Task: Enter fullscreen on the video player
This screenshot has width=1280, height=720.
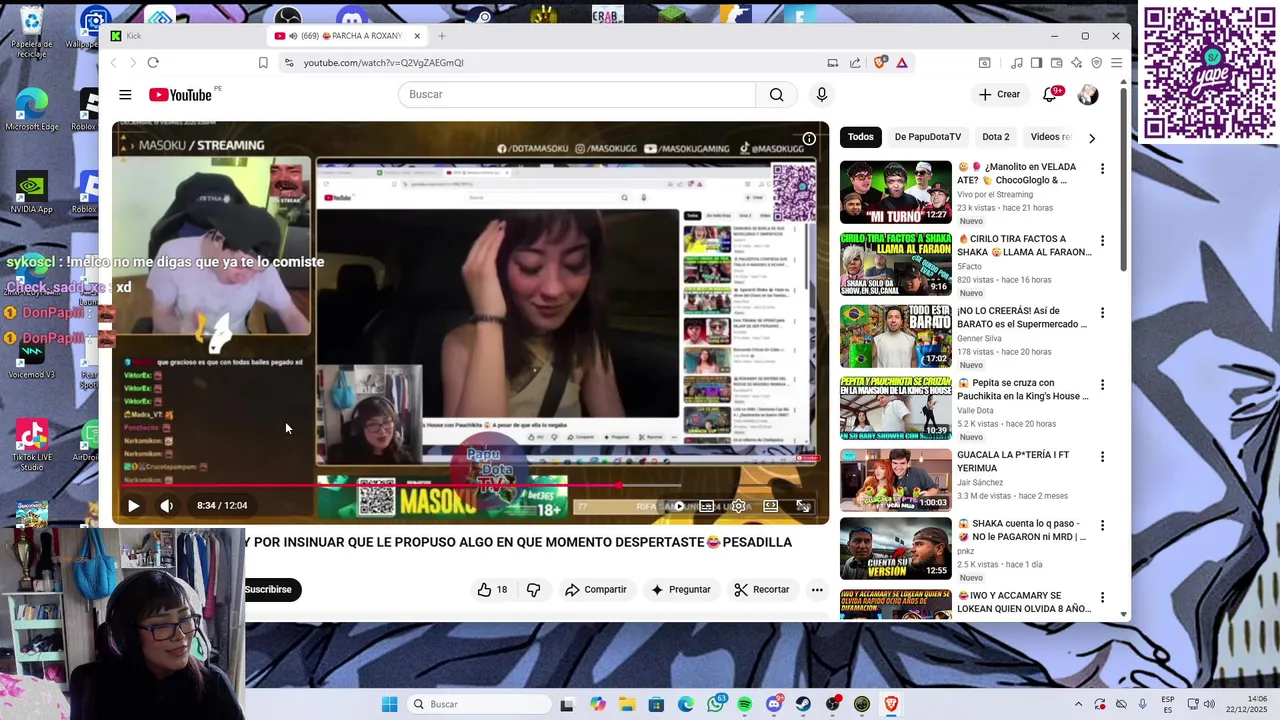Action: click(x=802, y=506)
